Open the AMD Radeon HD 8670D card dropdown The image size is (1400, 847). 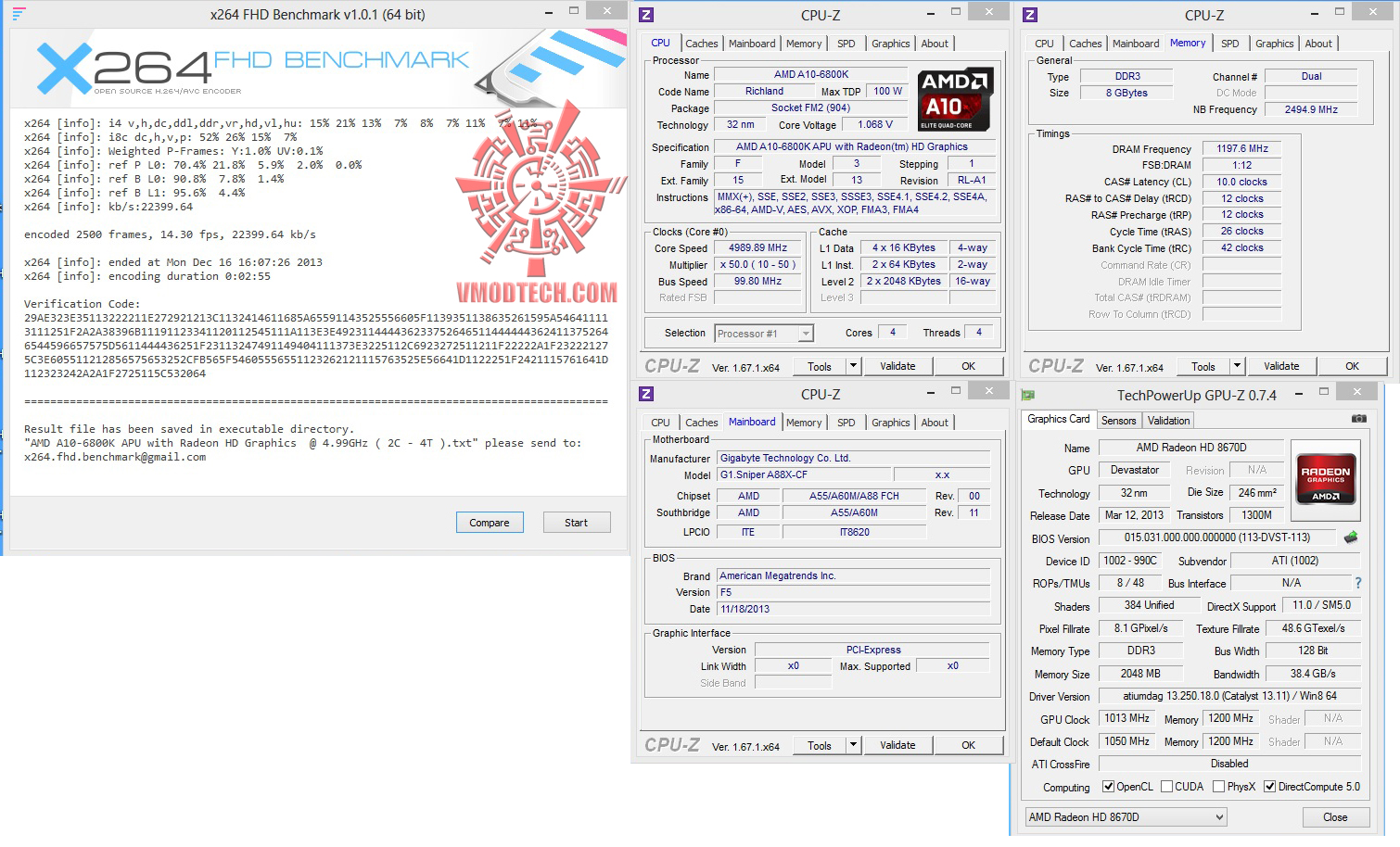pyautogui.click(x=1126, y=817)
